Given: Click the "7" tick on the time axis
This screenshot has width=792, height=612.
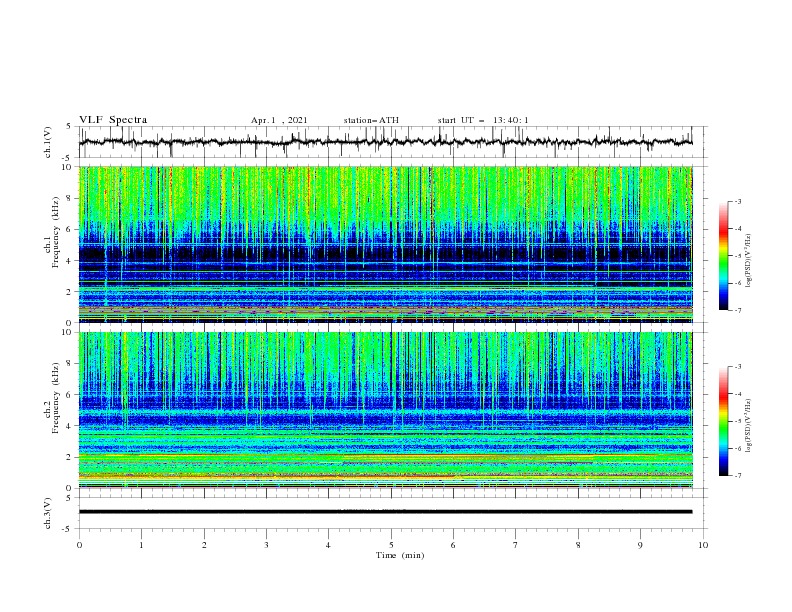Looking at the screenshot, I should (516, 545).
